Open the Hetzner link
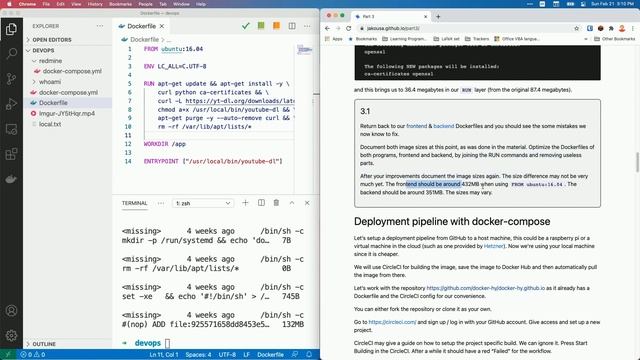 pyautogui.click(x=493, y=246)
